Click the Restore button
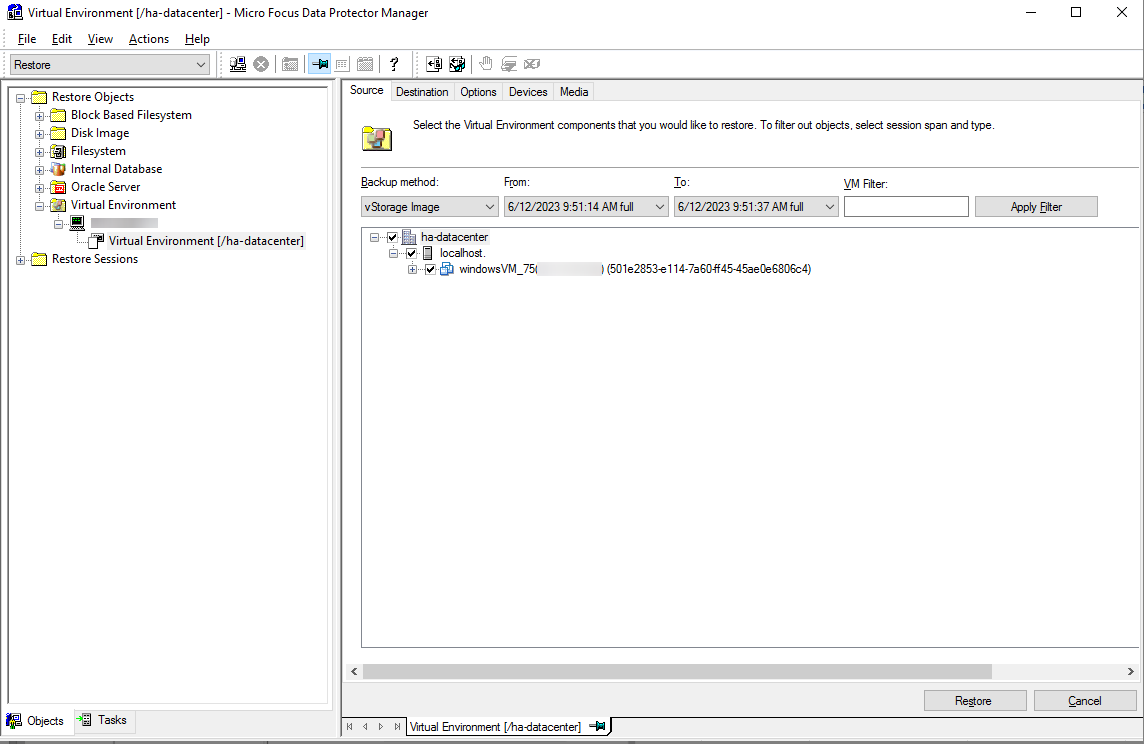1144x744 pixels. 975,700
